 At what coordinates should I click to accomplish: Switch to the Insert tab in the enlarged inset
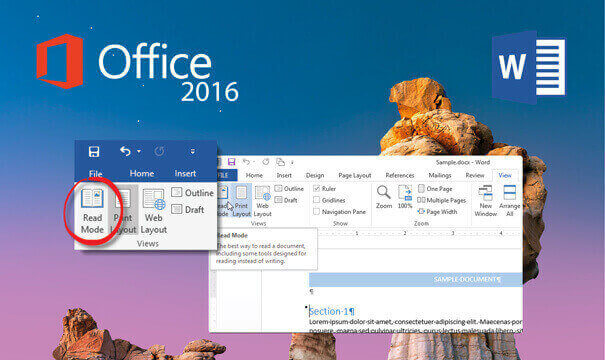click(x=185, y=174)
